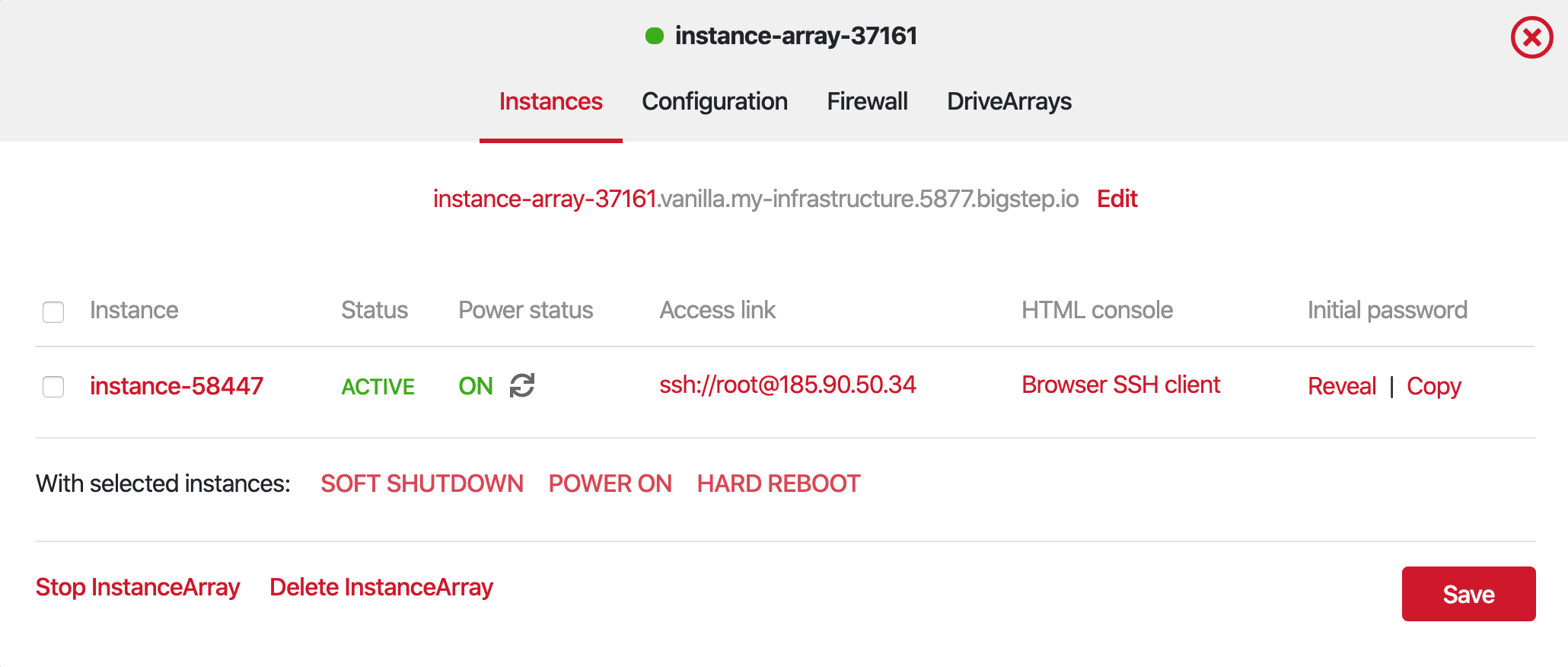This screenshot has width=1568, height=667.
Task: Open the ssh://root@185.90.50.34 access link
Action: tap(787, 385)
